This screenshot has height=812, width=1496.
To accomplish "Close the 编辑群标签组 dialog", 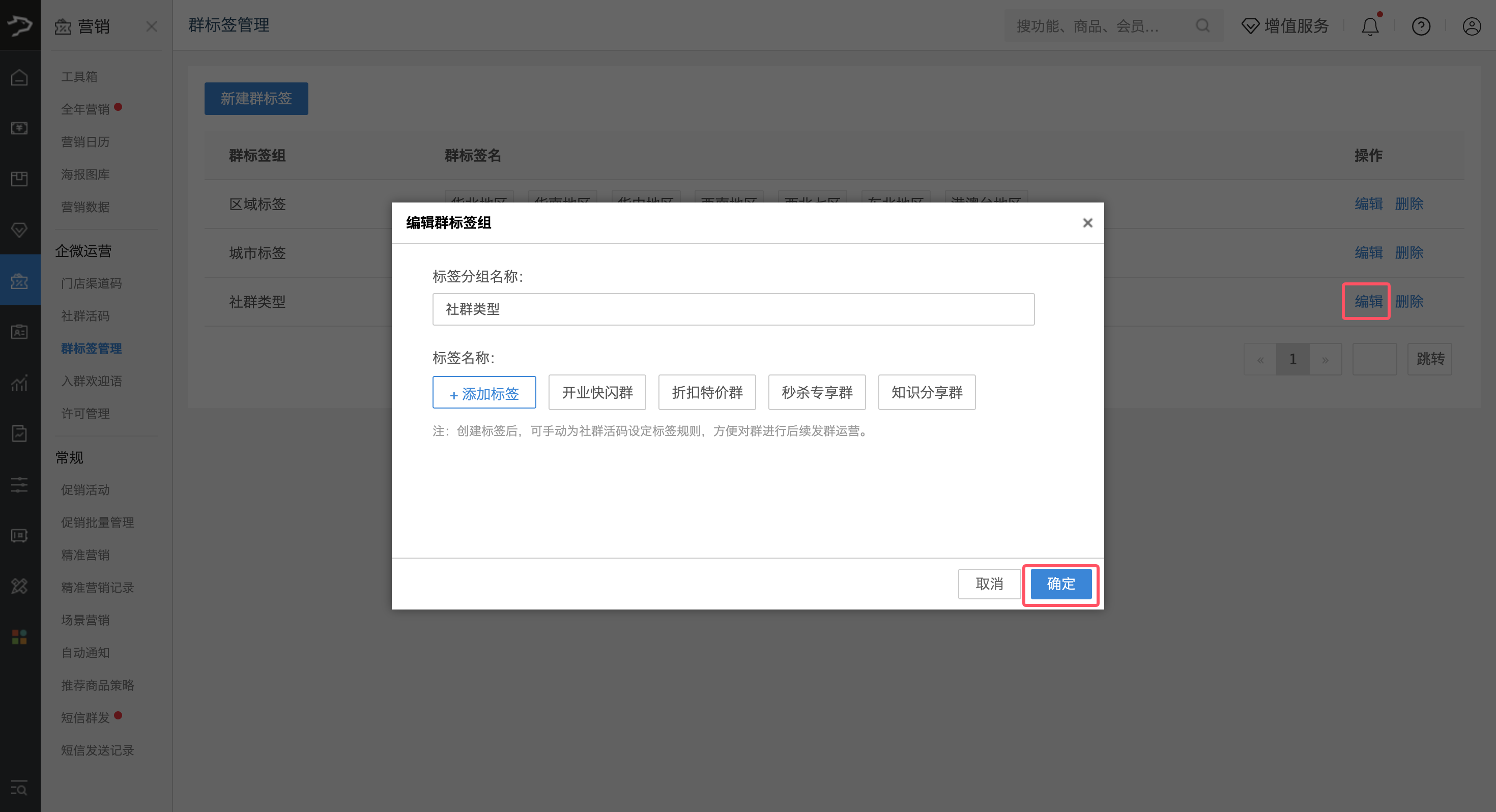I will (x=1087, y=222).
